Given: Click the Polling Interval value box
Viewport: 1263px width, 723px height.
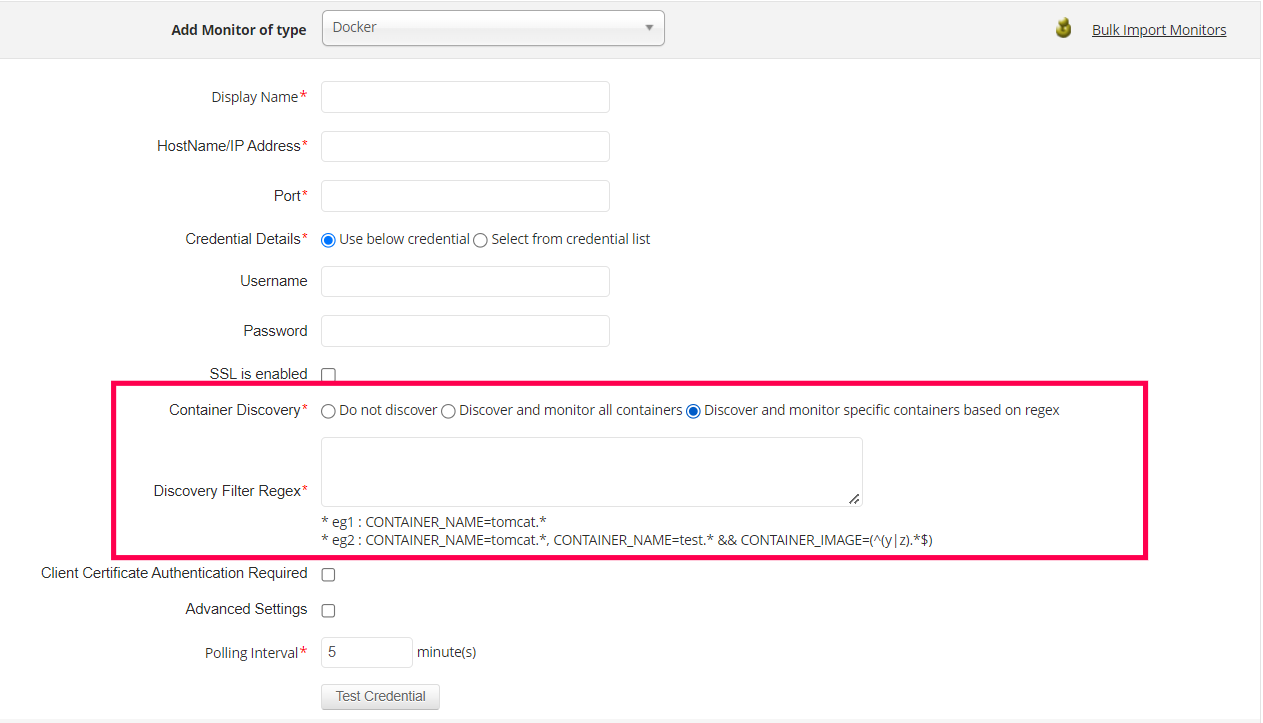Looking at the screenshot, I should pos(366,652).
